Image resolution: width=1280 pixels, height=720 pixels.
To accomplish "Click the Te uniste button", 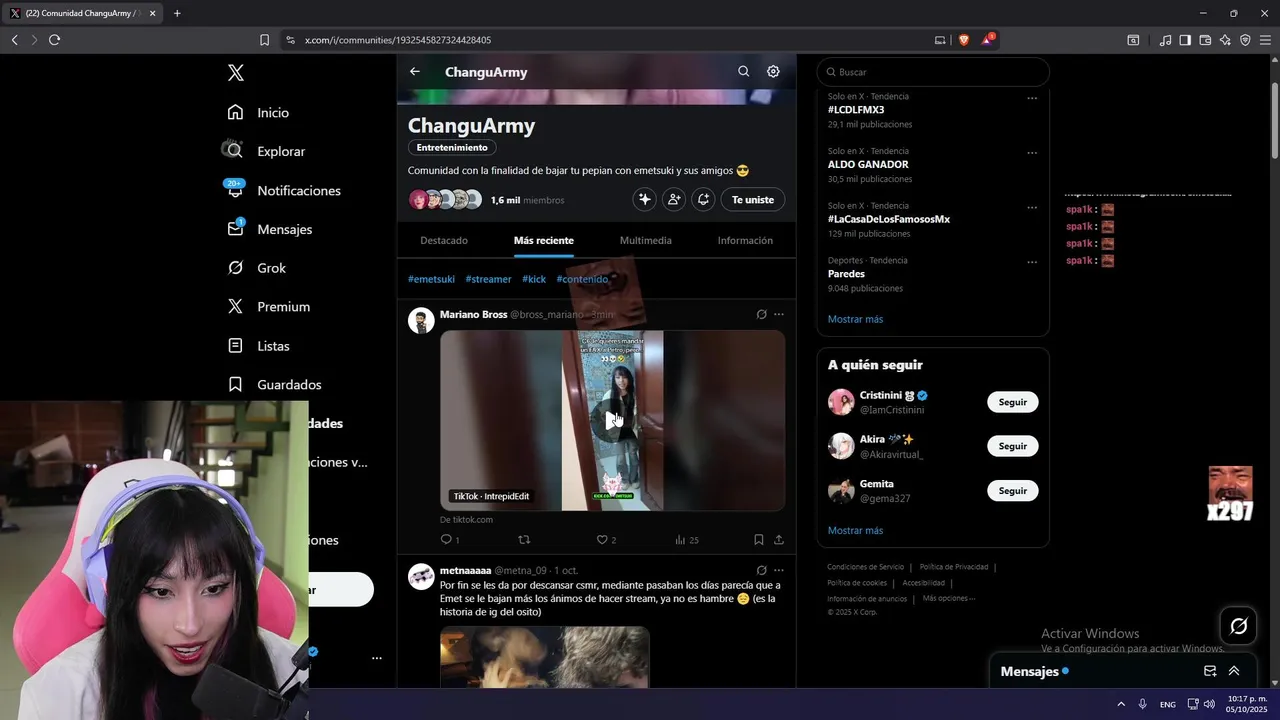I will 753,199.
